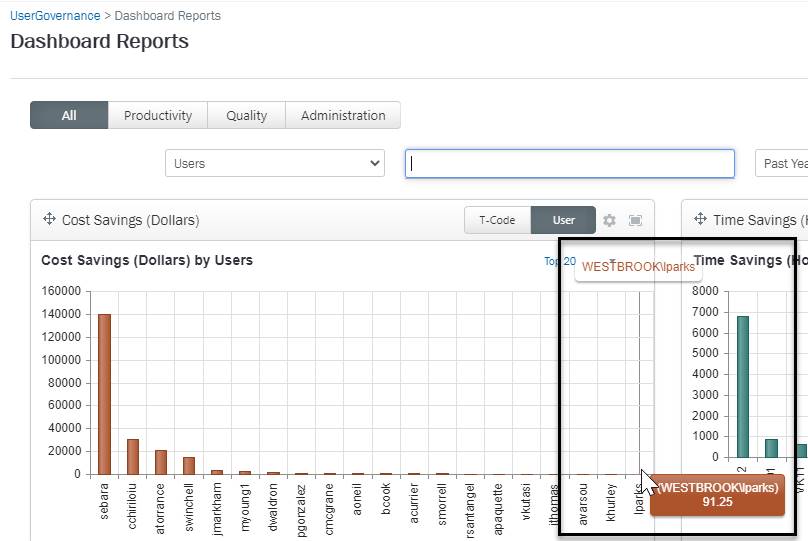Open the Top 20 dropdown
This screenshot has width=808, height=541.
560,261
